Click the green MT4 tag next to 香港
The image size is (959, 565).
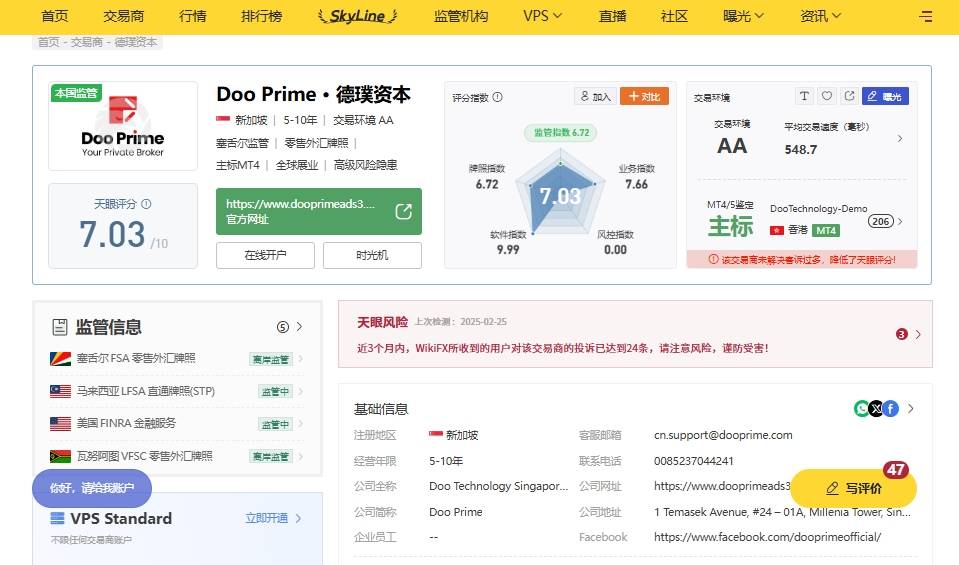point(826,231)
